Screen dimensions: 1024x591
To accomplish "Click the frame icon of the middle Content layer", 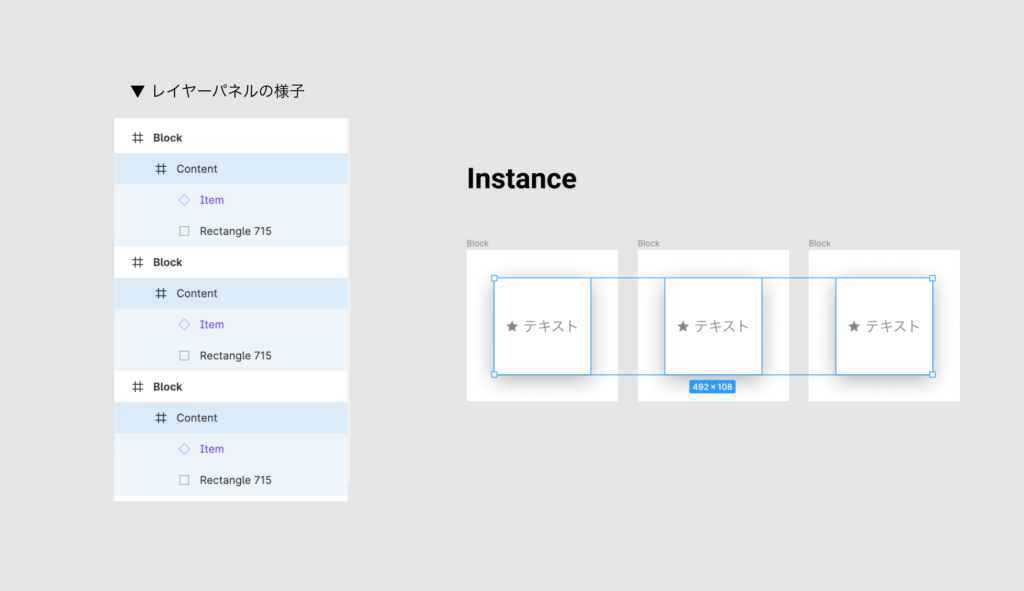I will pos(161,293).
